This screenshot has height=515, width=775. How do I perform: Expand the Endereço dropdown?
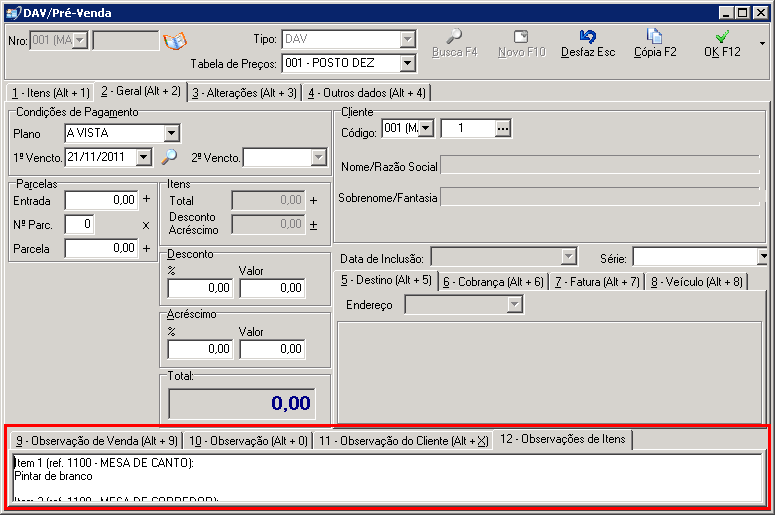(515, 304)
